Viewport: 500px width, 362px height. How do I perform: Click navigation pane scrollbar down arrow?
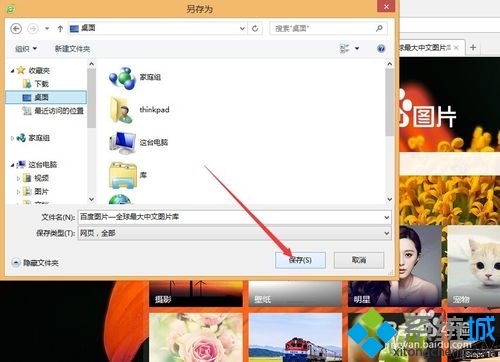(x=91, y=199)
